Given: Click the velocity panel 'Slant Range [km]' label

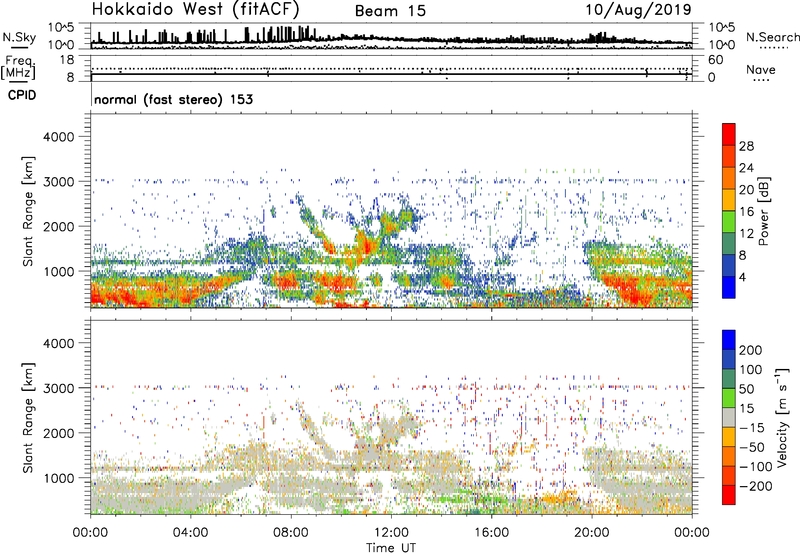Looking at the screenshot, I should coord(28,418).
